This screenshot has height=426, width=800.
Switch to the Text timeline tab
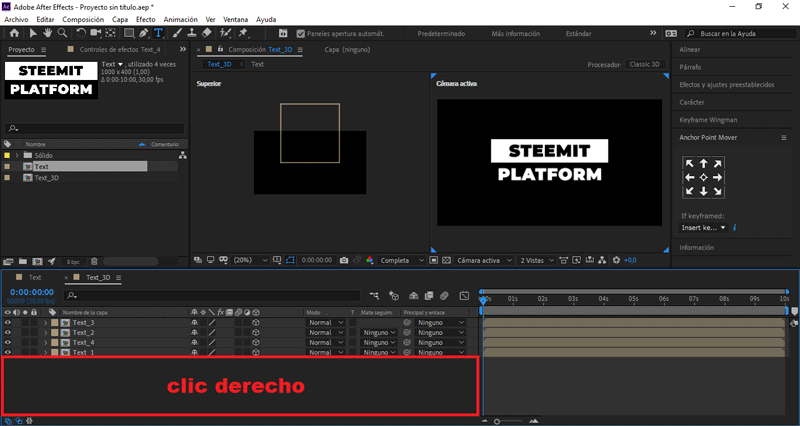pos(34,277)
